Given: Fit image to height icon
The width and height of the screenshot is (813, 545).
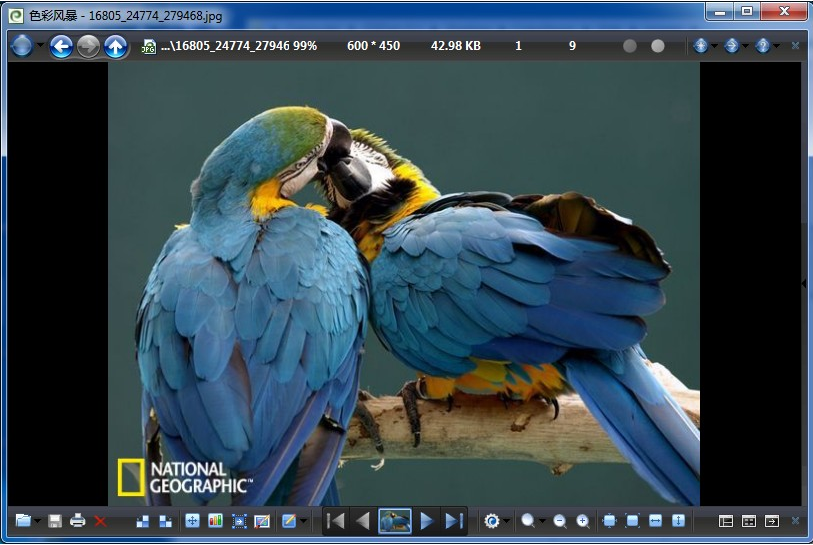Looking at the screenshot, I should click(x=678, y=521).
